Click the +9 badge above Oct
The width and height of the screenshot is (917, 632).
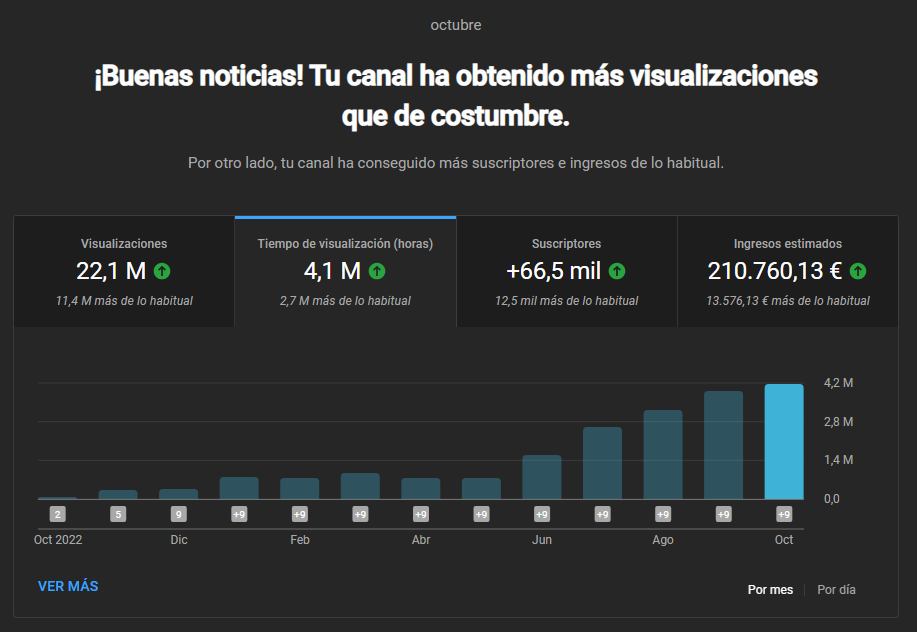784,514
